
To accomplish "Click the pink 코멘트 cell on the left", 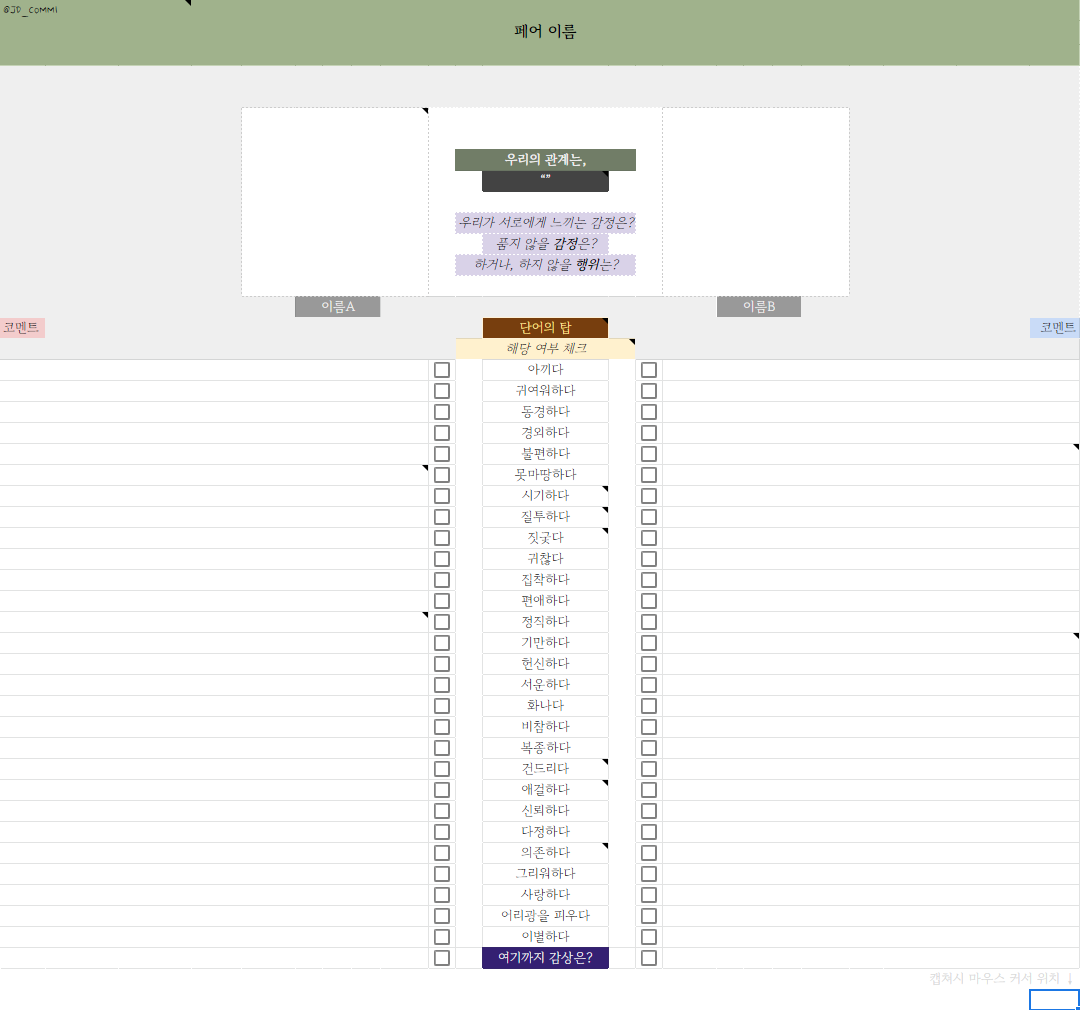I will (22, 327).
